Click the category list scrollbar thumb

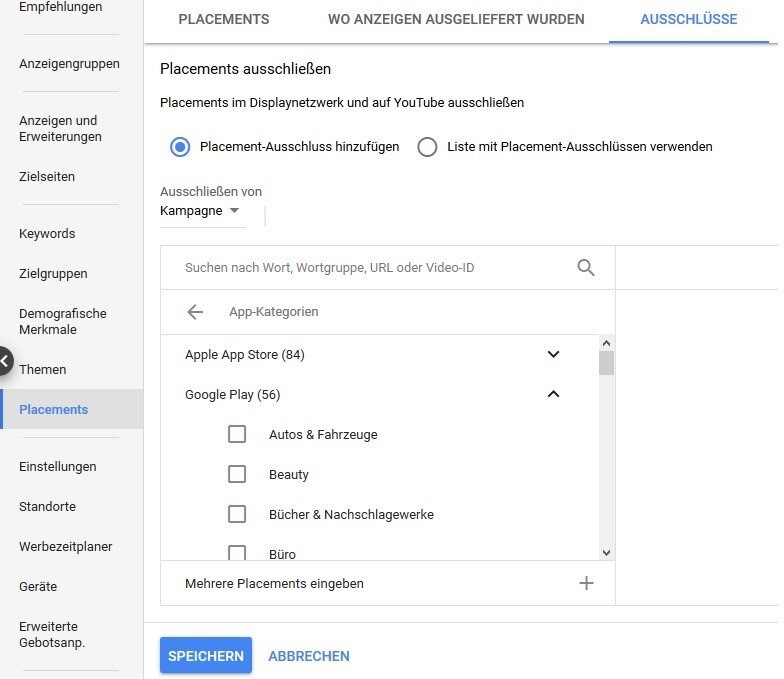606,363
